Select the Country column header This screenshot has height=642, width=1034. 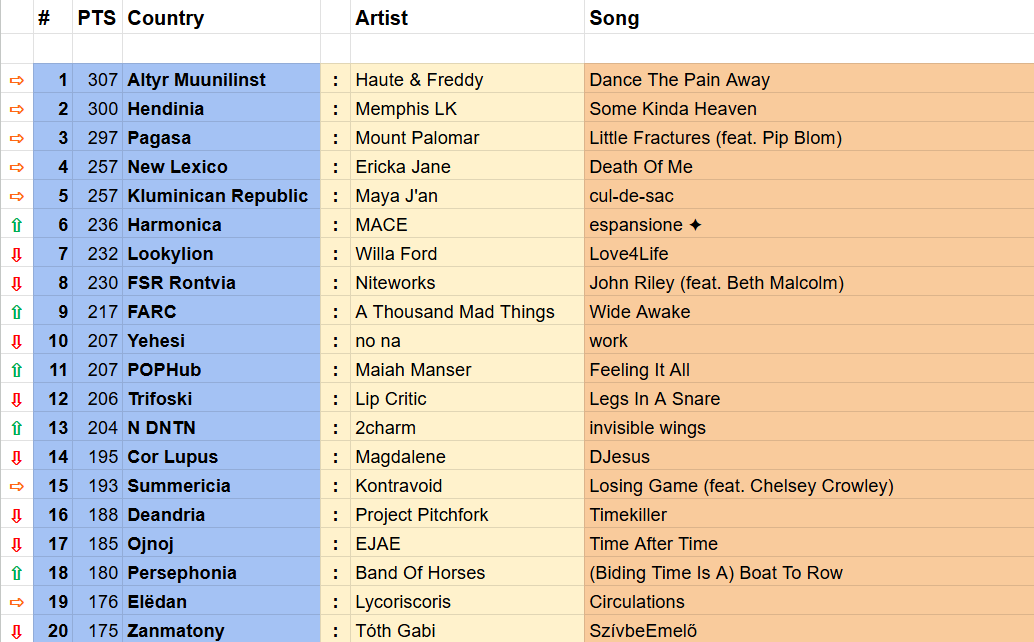coord(166,18)
